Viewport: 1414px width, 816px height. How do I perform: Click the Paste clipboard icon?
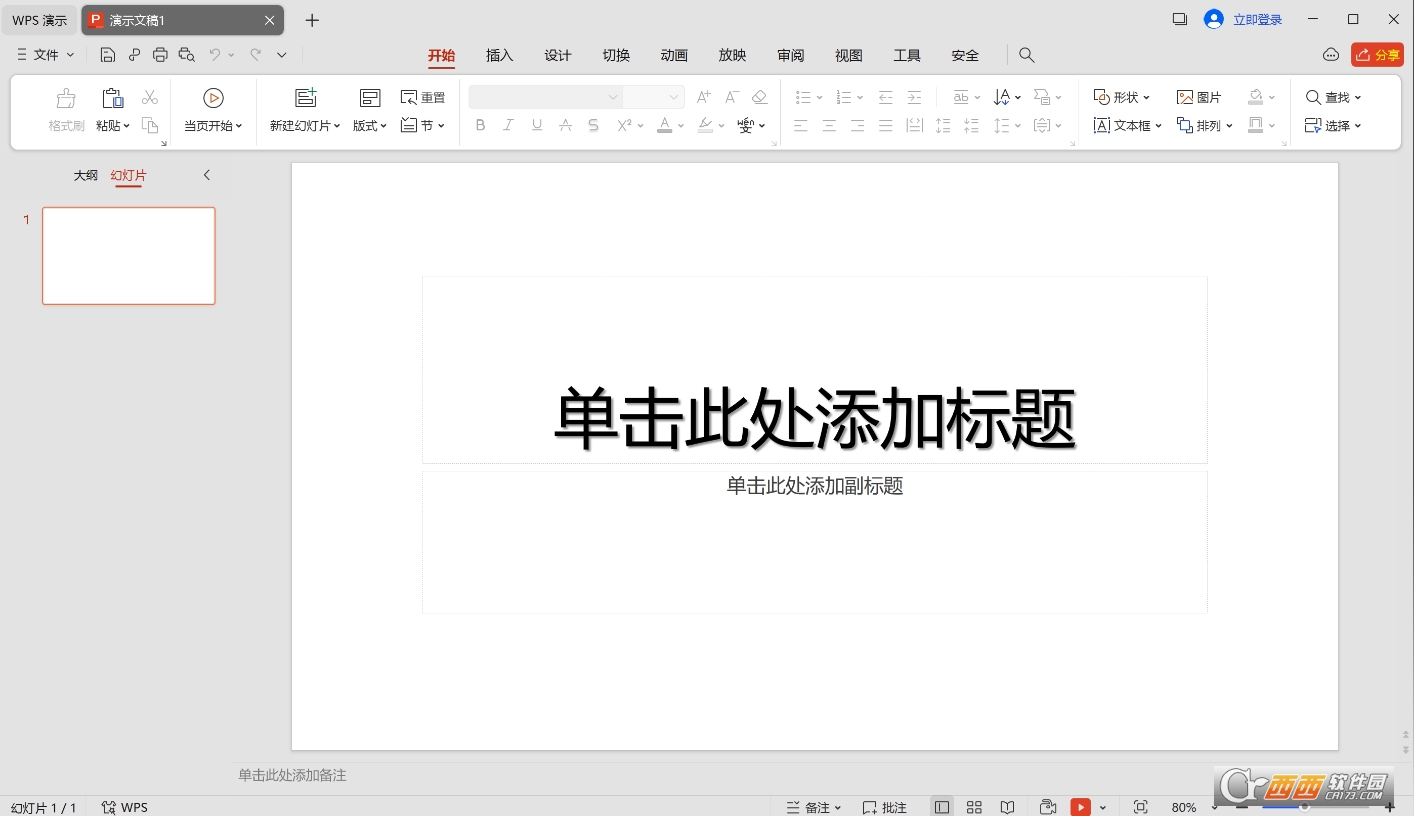click(x=113, y=98)
